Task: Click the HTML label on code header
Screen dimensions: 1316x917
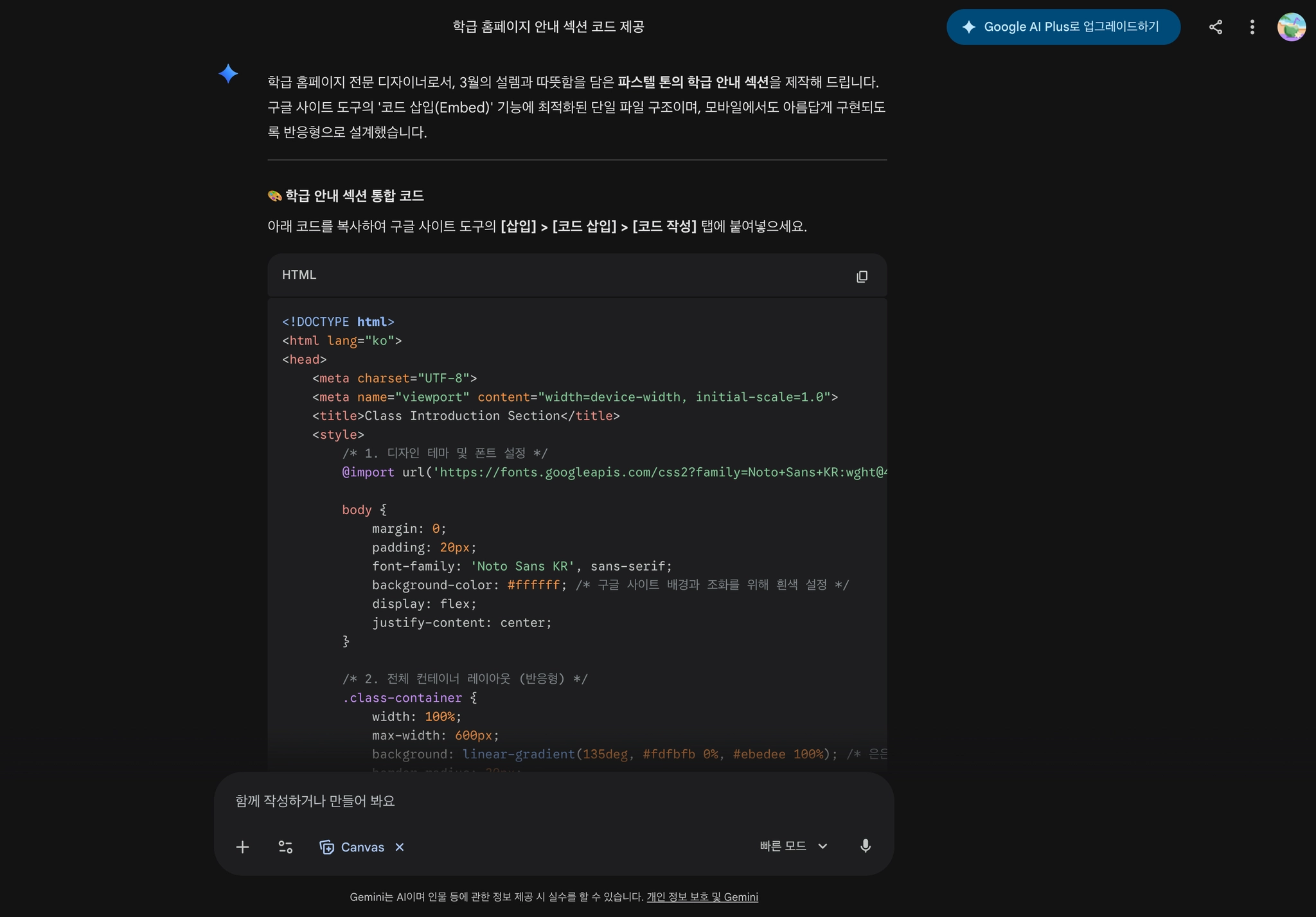Action: [x=299, y=275]
